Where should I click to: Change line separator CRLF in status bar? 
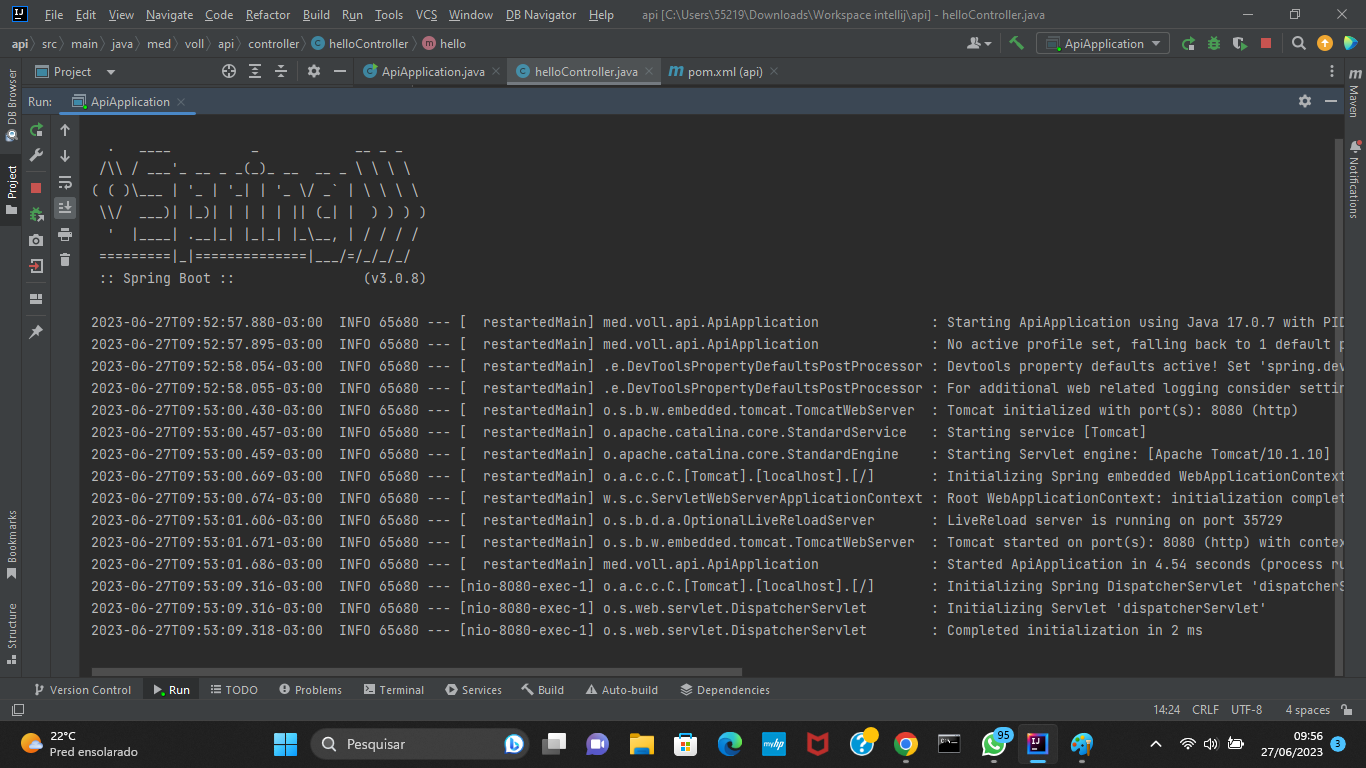point(1205,710)
